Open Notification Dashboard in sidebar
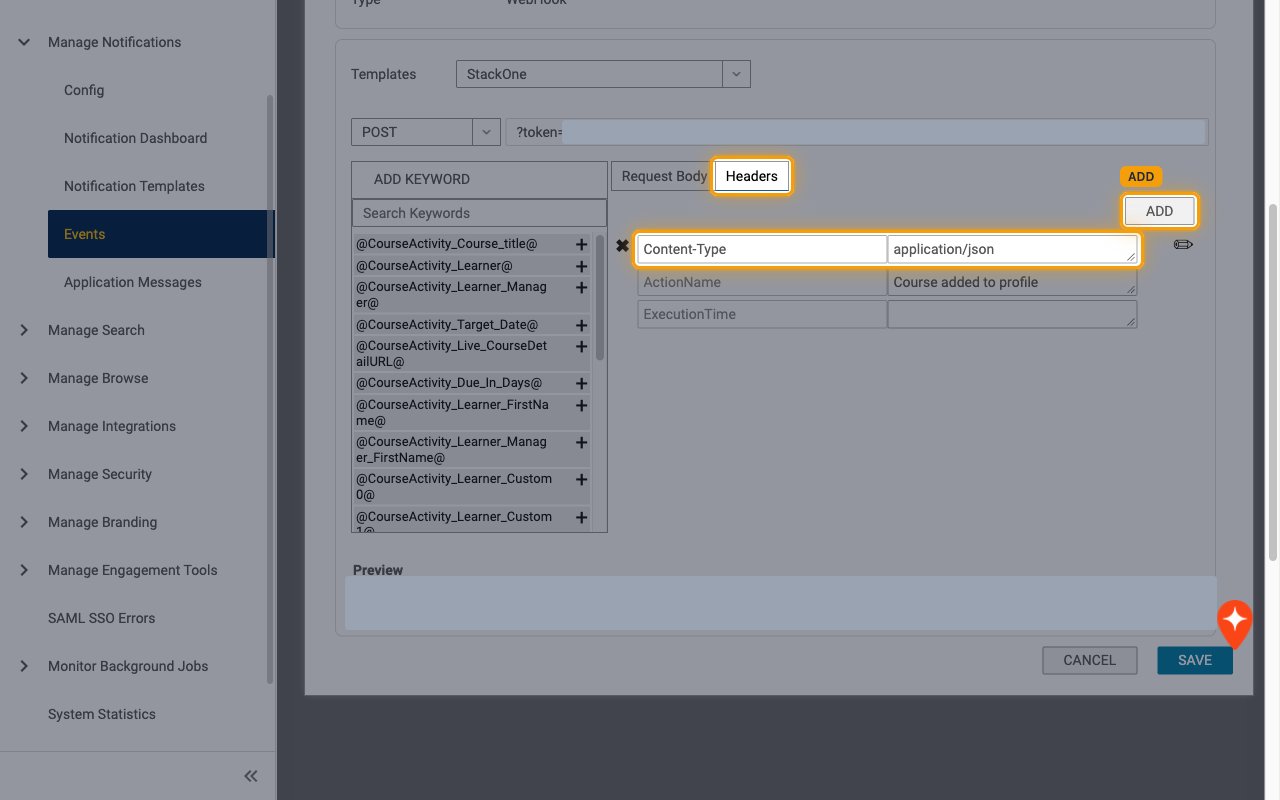The width and height of the screenshot is (1280, 800). coord(135,138)
